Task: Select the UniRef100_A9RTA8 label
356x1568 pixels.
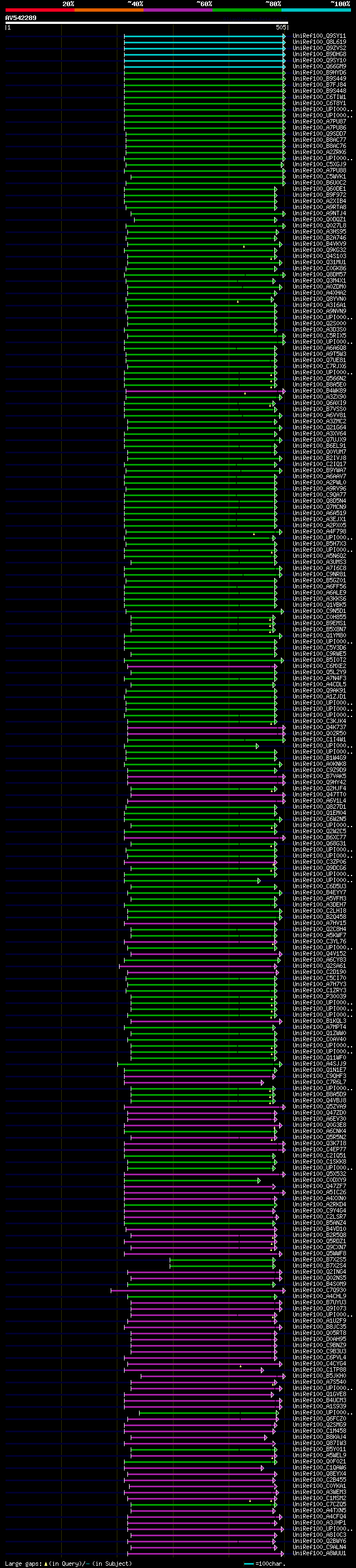Action: pos(319,207)
